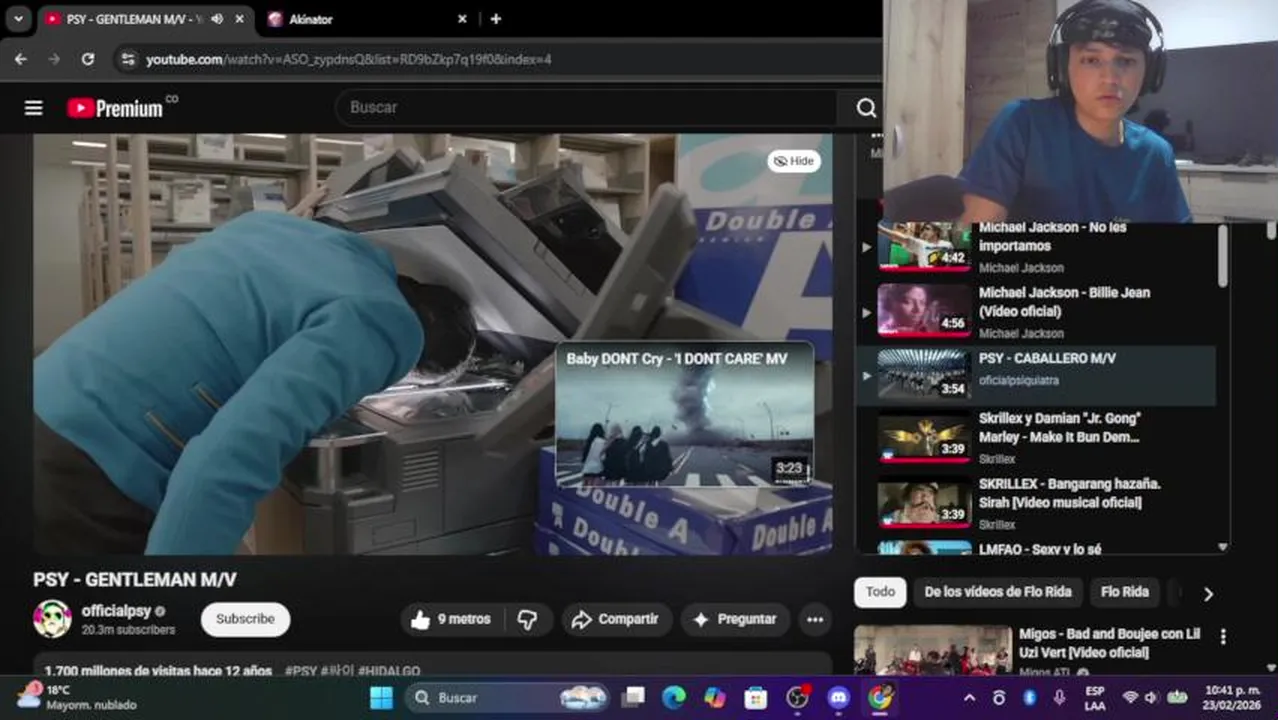Open a new browser tab
1278x720 pixels.
(495, 19)
